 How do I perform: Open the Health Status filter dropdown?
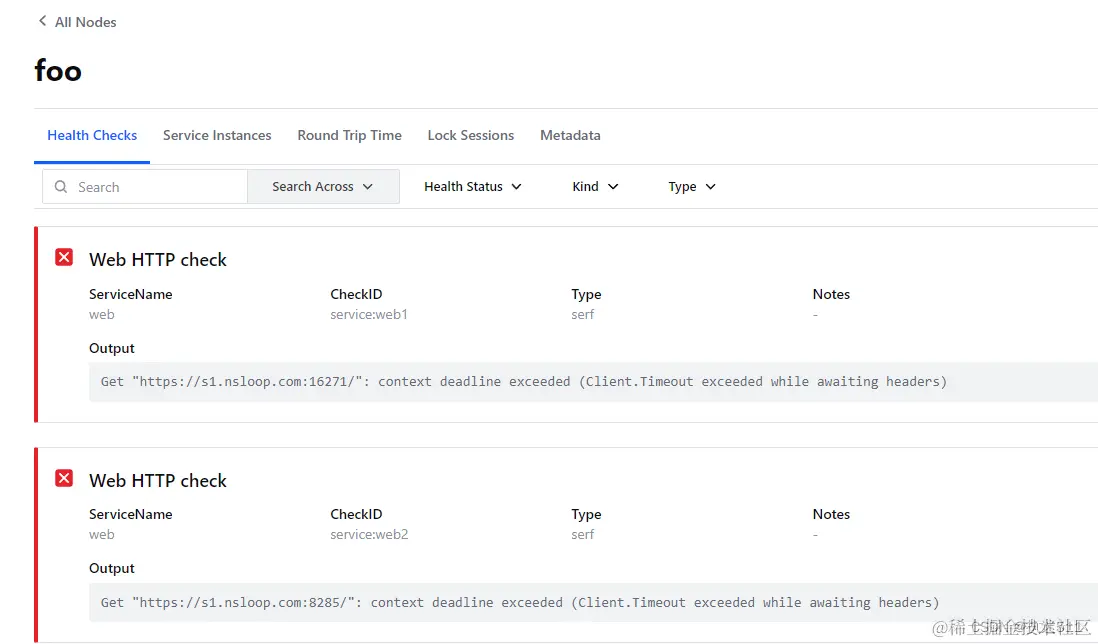(473, 187)
